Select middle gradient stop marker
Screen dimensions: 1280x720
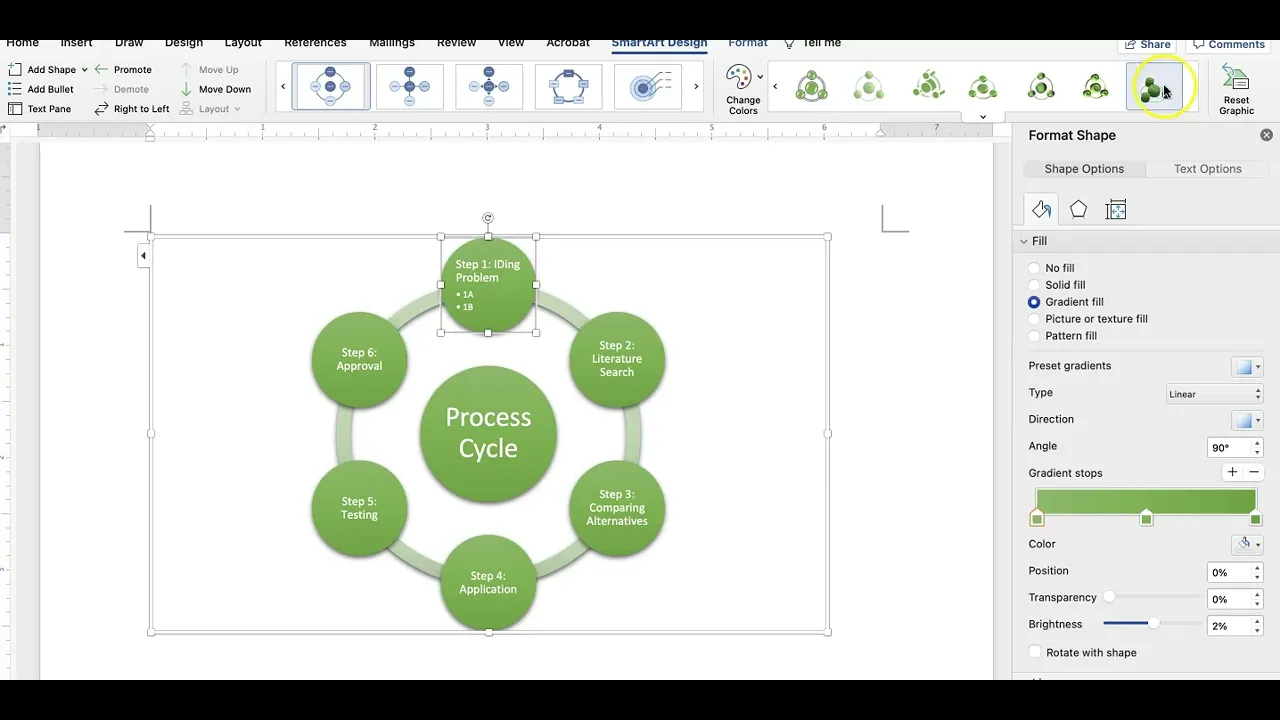click(x=1146, y=518)
